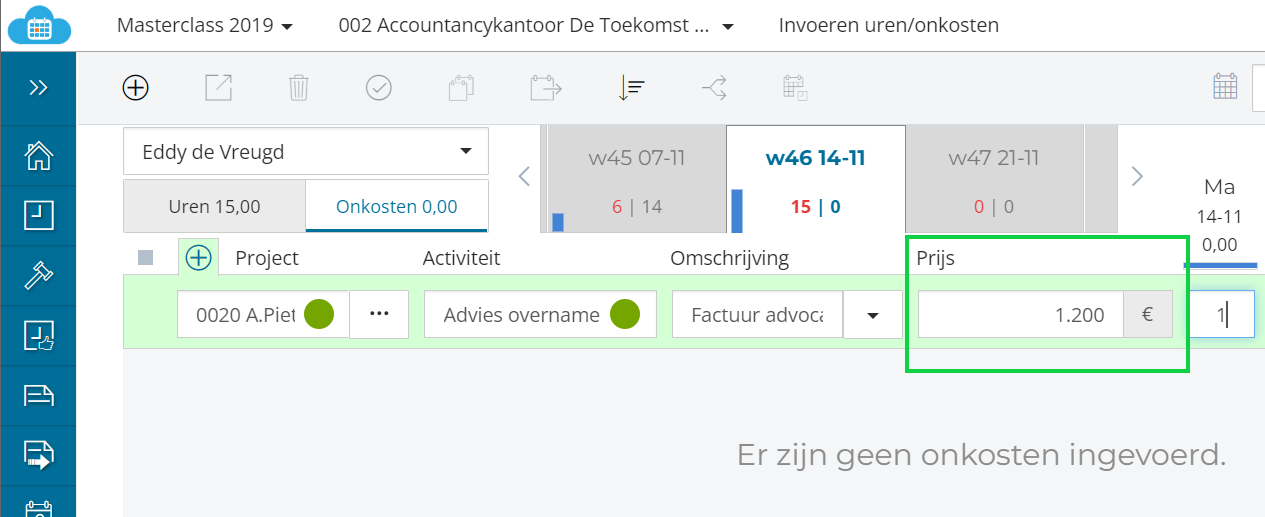Switch to the Uren 15,00 tab
This screenshot has height=517, width=1265.
tap(214, 207)
